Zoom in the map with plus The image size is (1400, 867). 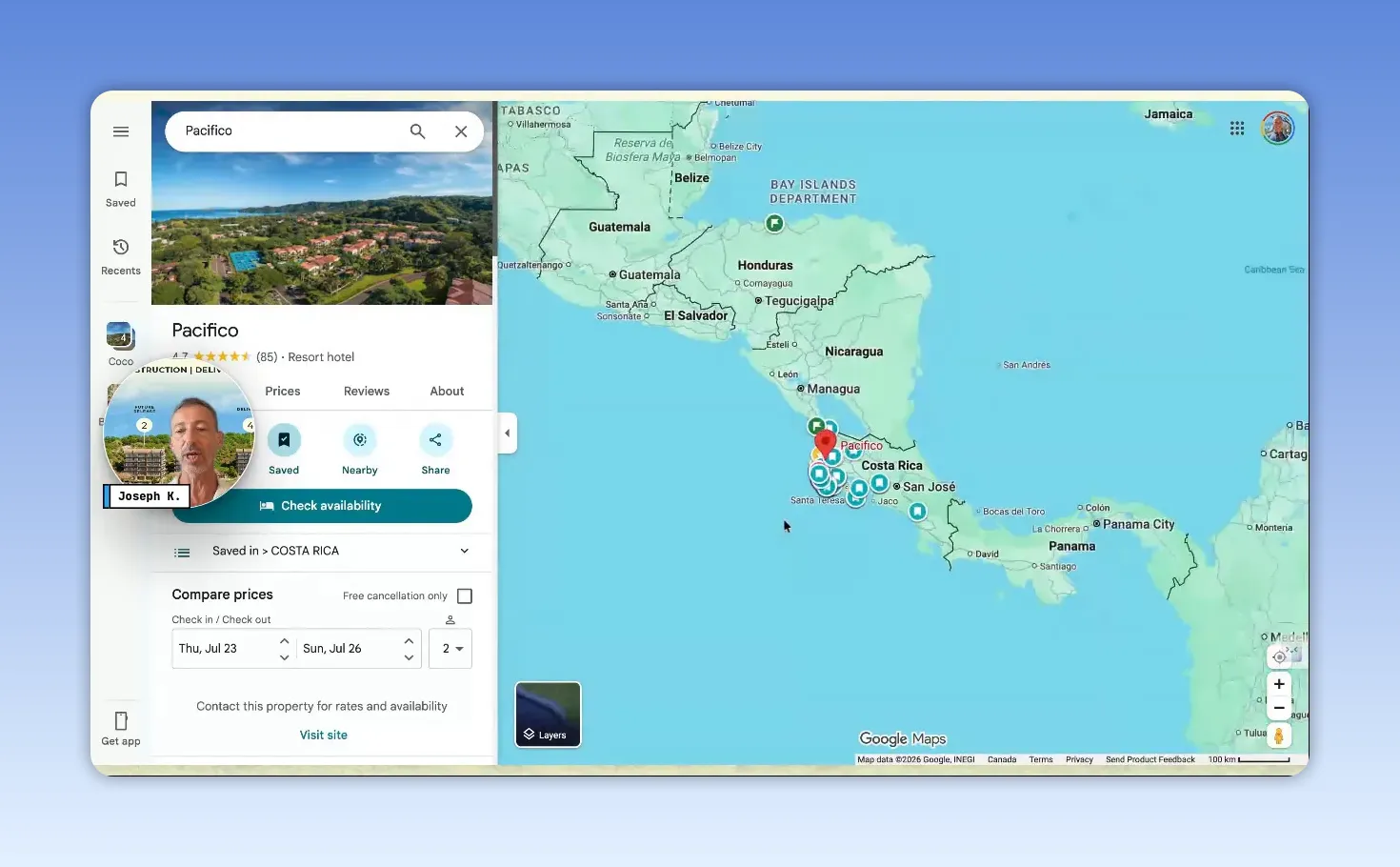pyautogui.click(x=1279, y=684)
